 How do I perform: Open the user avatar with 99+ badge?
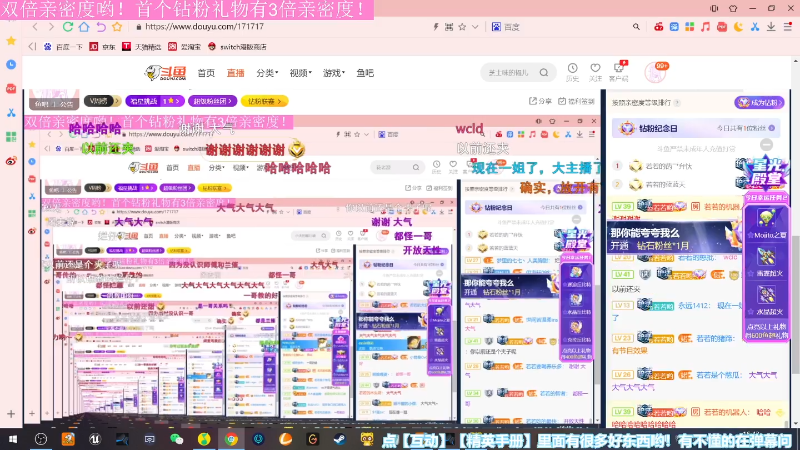point(656,72)
